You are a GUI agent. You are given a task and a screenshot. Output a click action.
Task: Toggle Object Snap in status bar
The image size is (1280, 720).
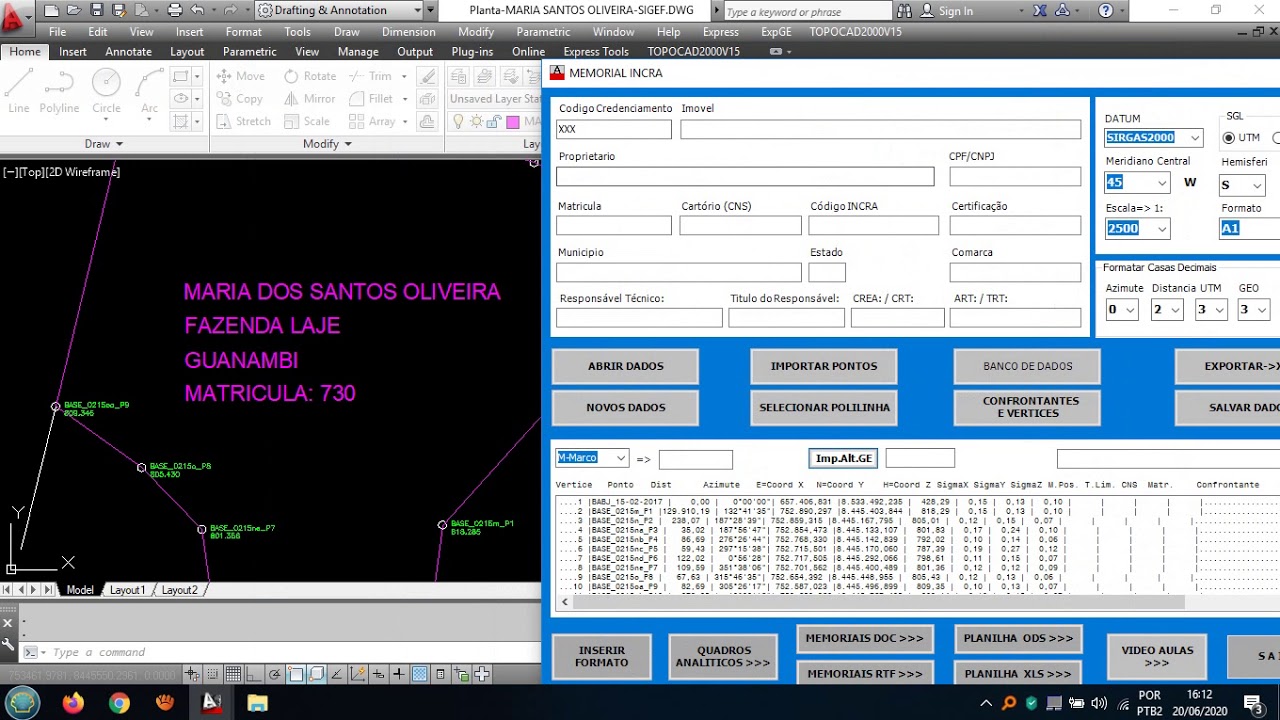296,675
